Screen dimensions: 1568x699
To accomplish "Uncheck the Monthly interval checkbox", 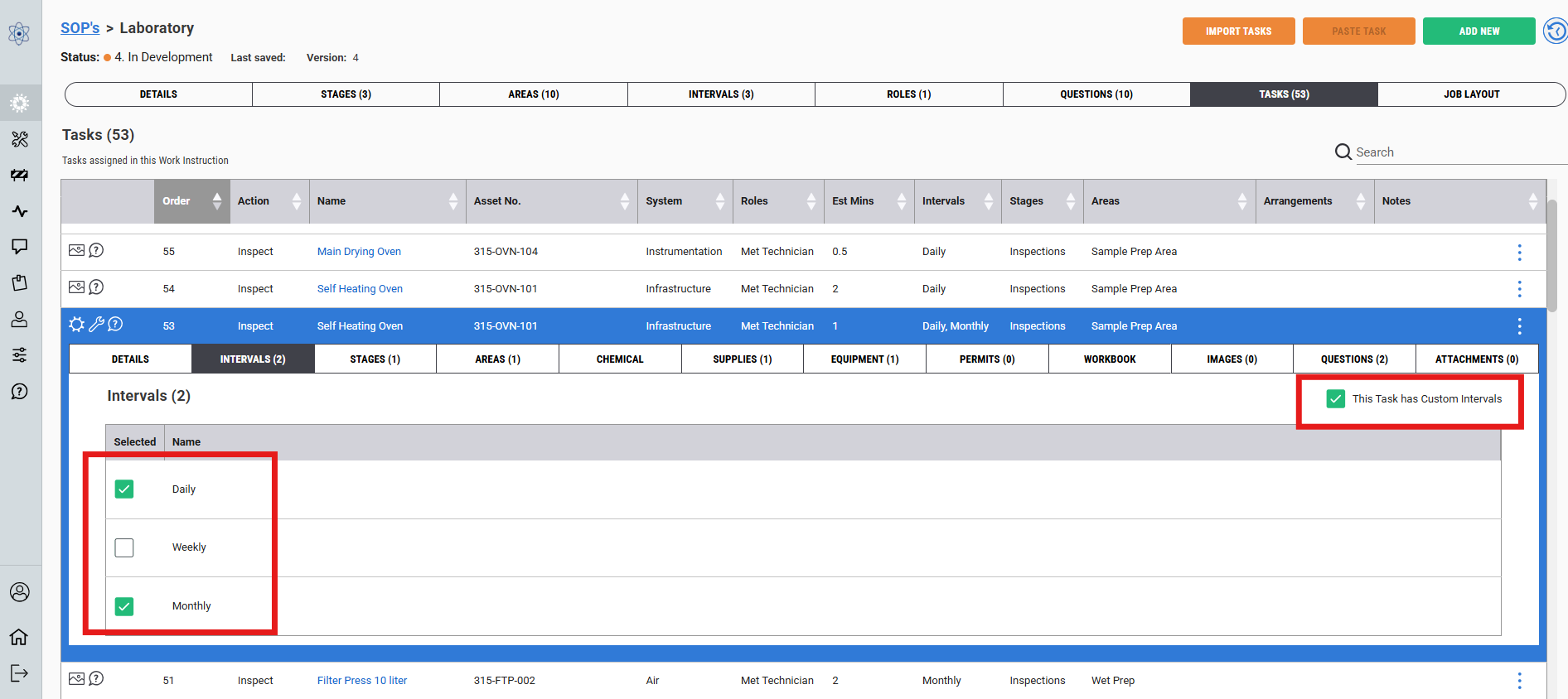I will coord(124,606).
